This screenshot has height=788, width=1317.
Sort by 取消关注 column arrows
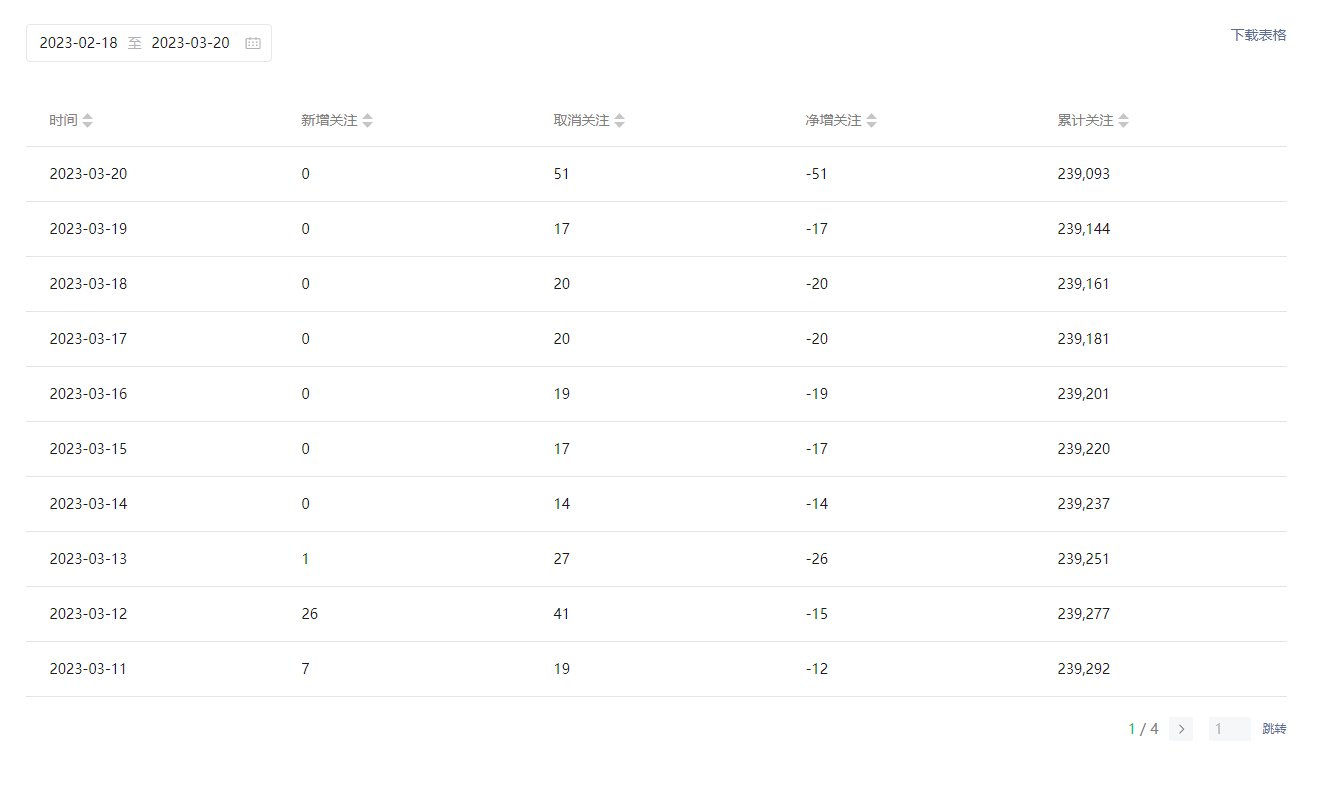tap(620, 121)
